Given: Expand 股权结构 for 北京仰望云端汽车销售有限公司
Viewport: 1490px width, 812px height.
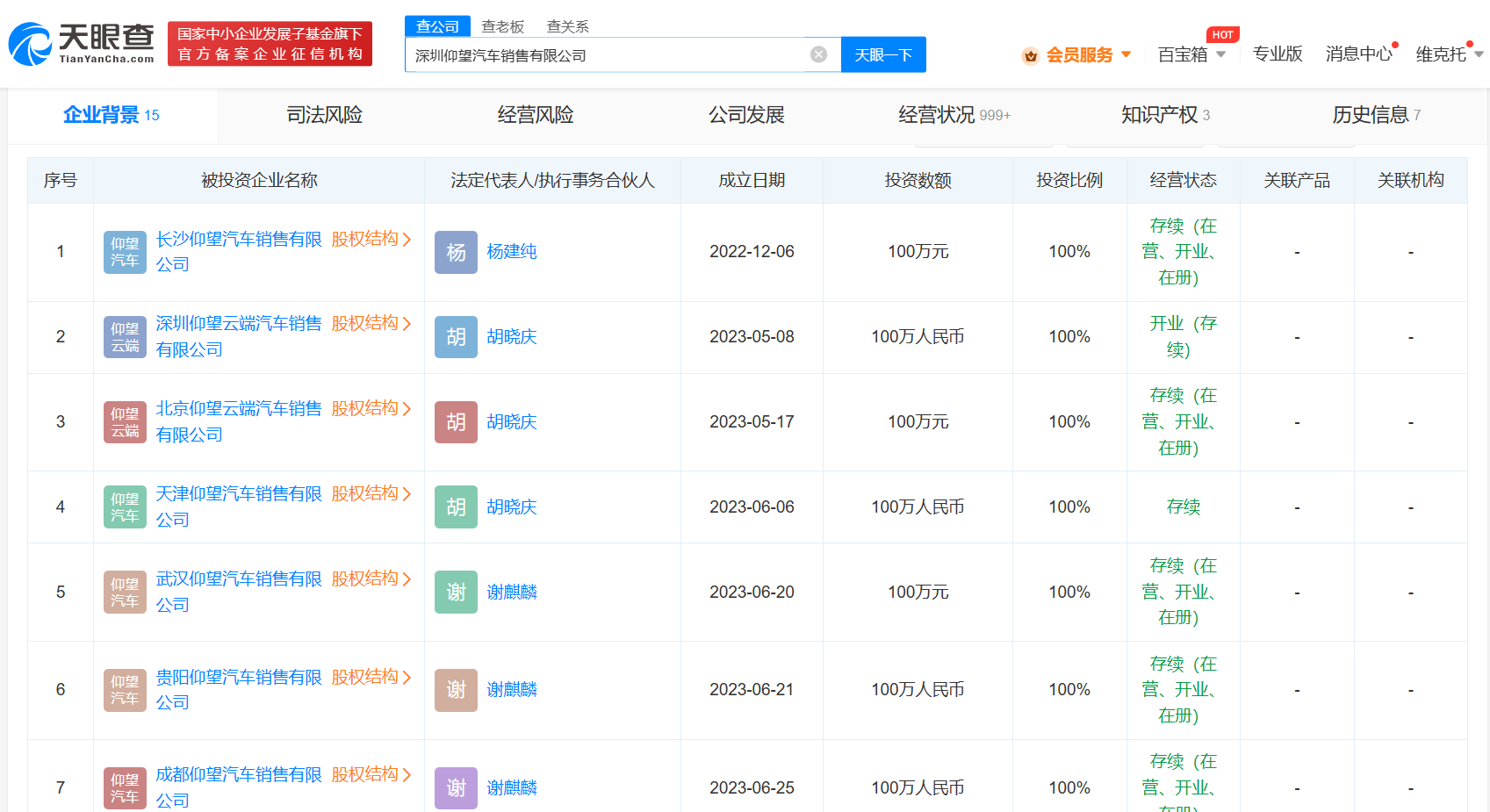Looking at the screenshot, I should pyautogui.click(x=371, y=408).
